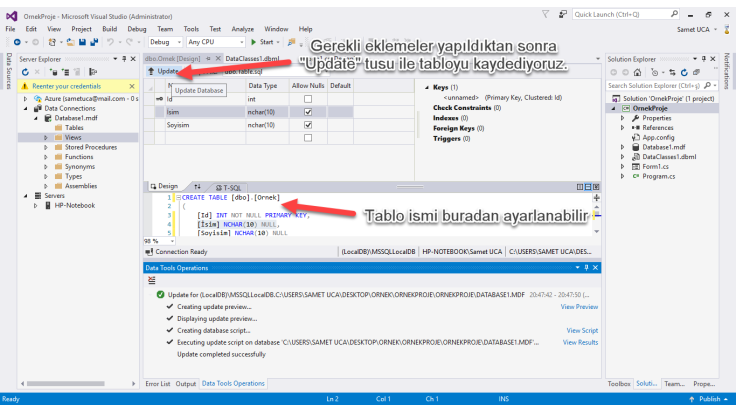Click the Collapse All icon in Solution Explorer
The image size is (736, 405).
(696, 72)
